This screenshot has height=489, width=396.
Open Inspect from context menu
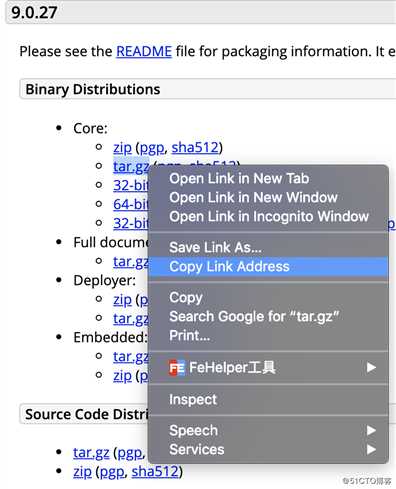coord(268,399)
